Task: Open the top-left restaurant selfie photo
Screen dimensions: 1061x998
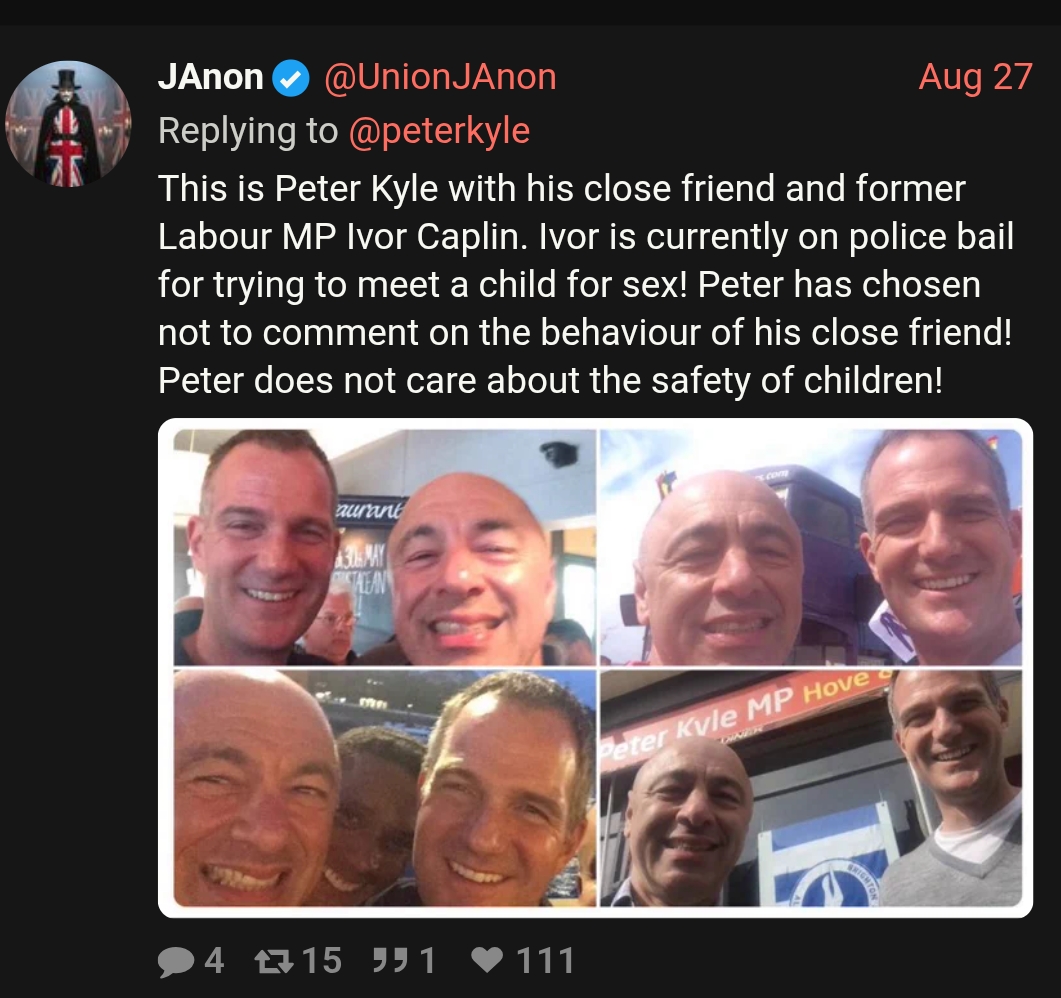Action: pos(384,547)
